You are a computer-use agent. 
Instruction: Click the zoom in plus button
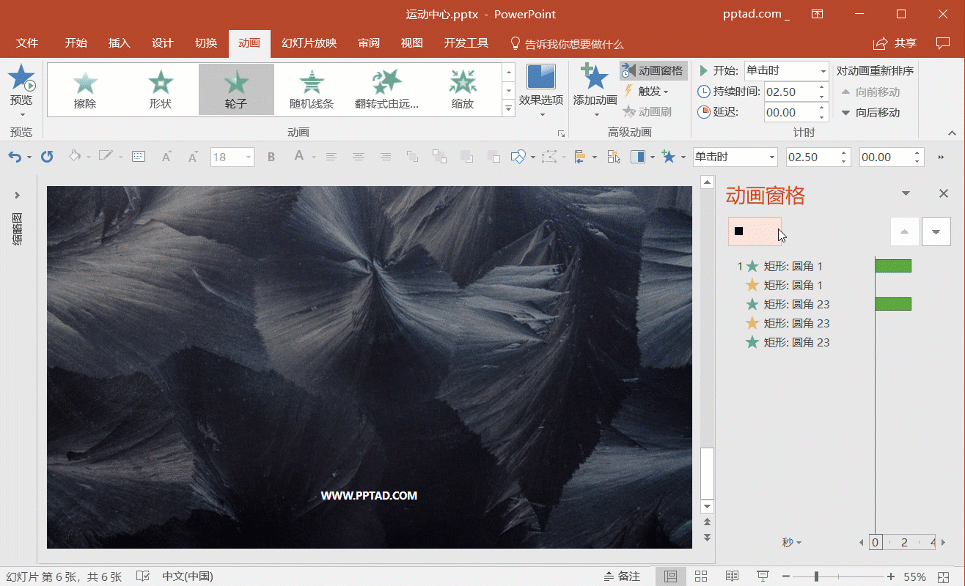[891, 577]
